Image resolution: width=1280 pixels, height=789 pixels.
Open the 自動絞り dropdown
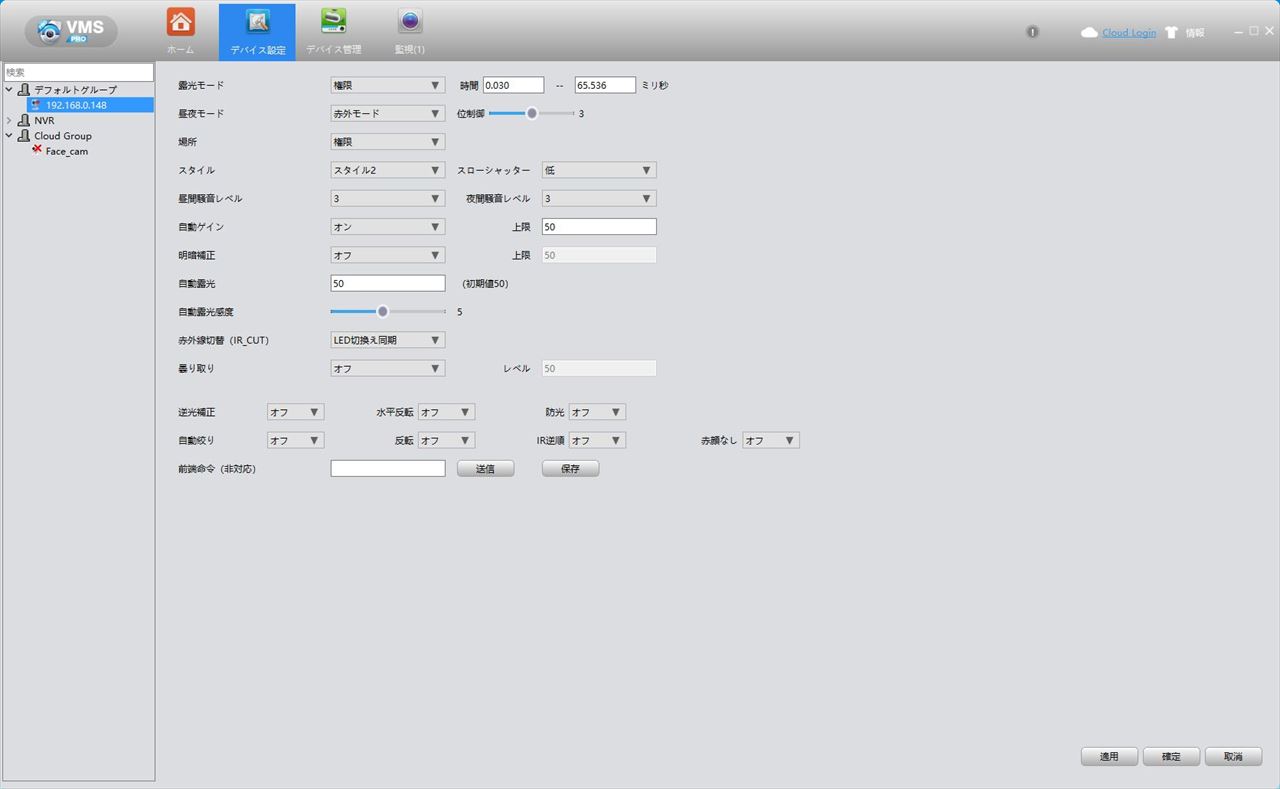coord(295,440)
